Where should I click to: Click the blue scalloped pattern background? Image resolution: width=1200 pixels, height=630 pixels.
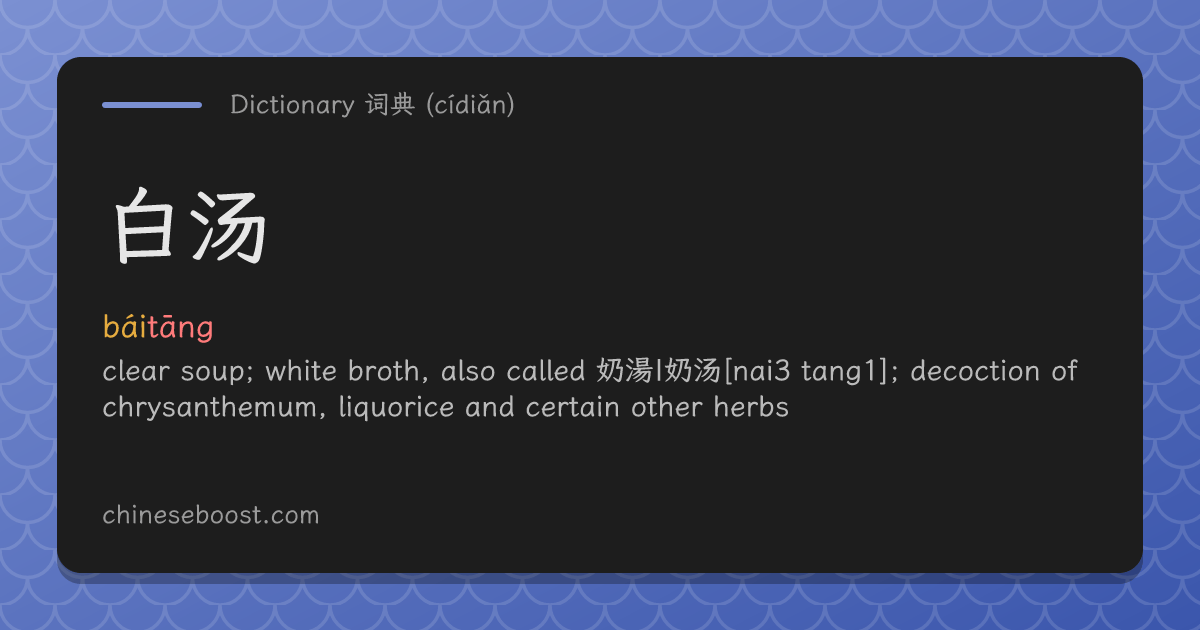600,25
